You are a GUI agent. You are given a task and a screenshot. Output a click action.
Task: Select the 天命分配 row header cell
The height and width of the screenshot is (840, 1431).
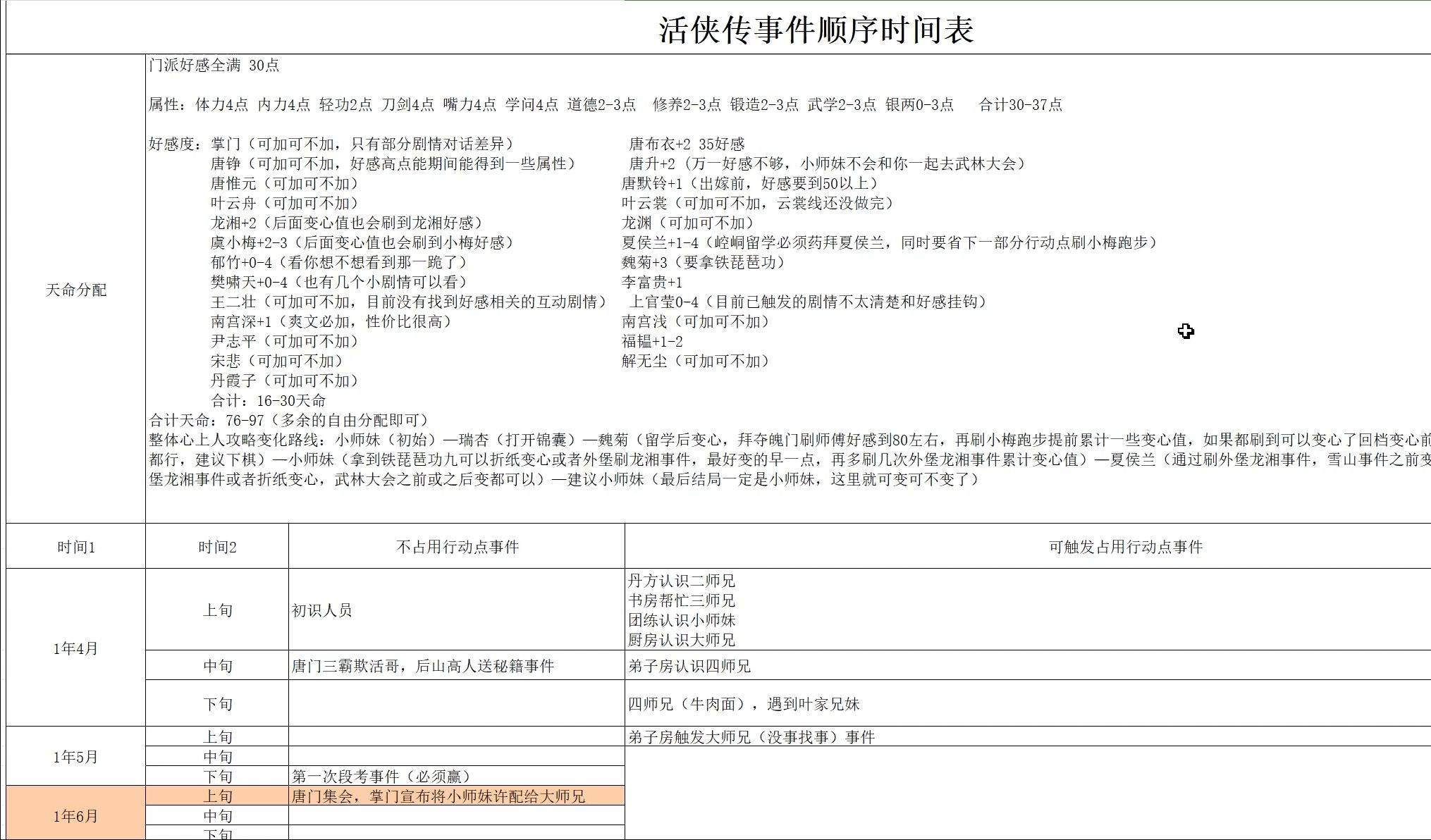click(75, 290)
